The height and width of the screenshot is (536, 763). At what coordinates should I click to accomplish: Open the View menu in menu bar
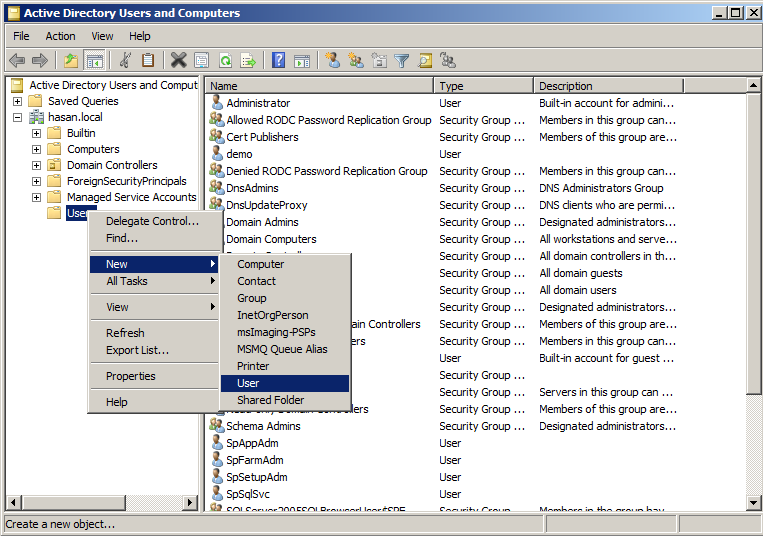(102, 36)
